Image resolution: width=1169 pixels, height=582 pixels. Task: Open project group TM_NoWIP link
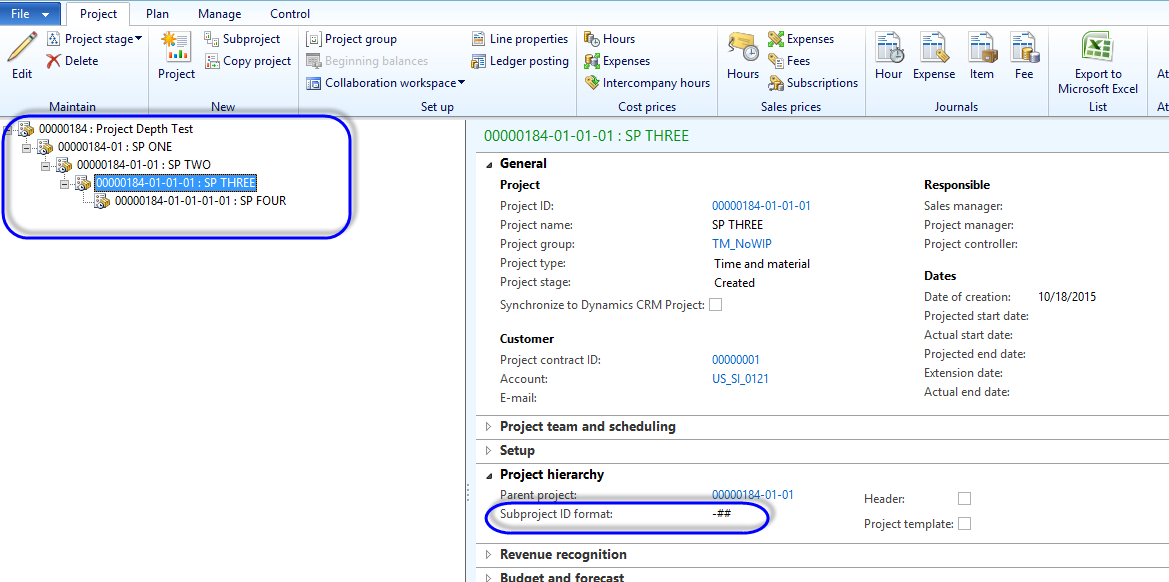coord(740,244)
